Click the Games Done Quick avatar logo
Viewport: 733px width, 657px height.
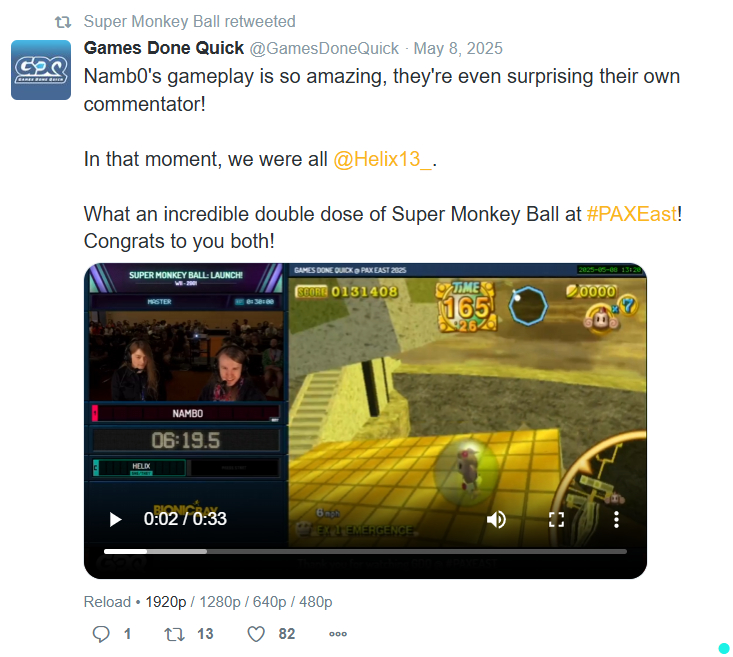tap(41, 70)
